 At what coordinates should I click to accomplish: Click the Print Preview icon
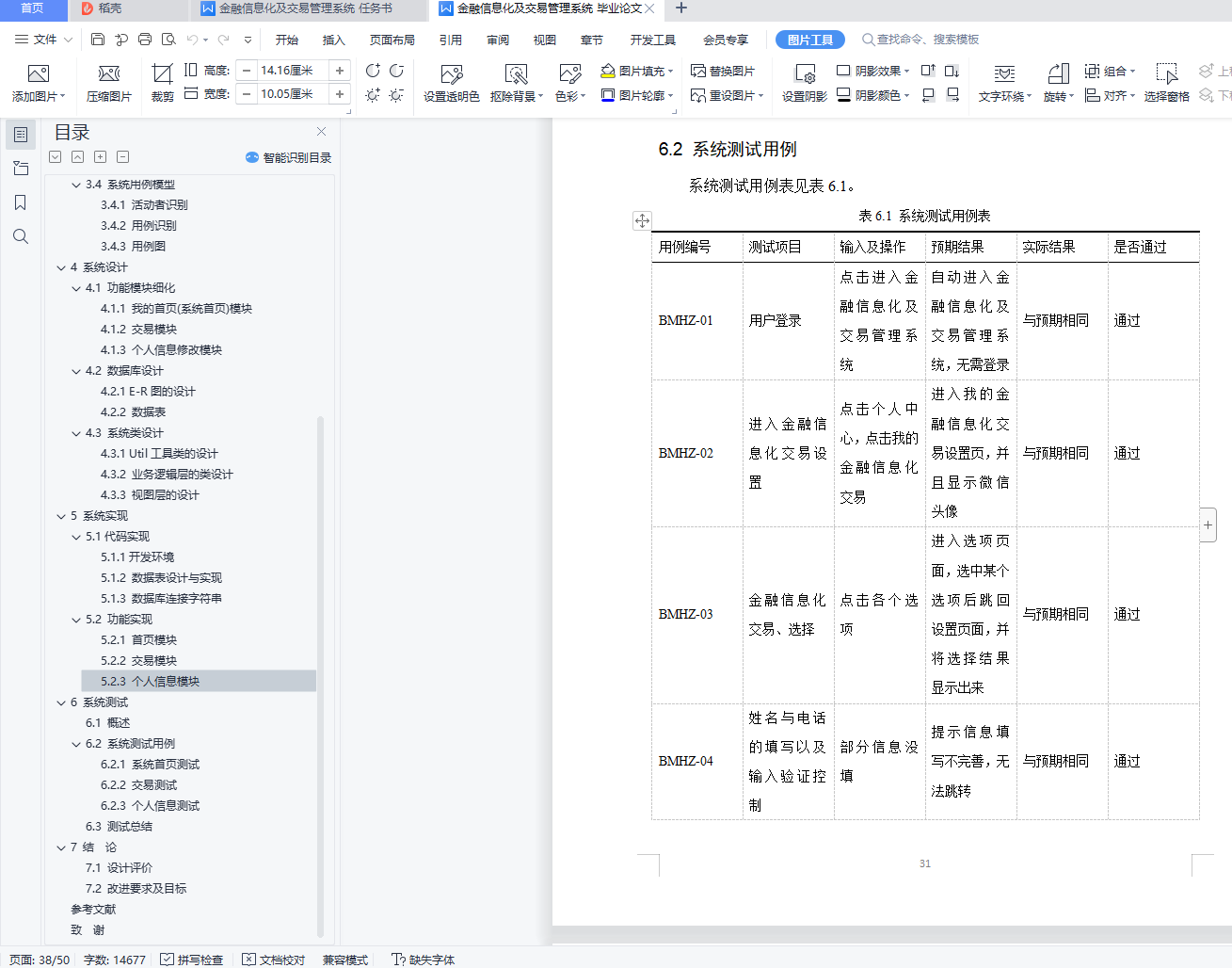pos(168,40)
